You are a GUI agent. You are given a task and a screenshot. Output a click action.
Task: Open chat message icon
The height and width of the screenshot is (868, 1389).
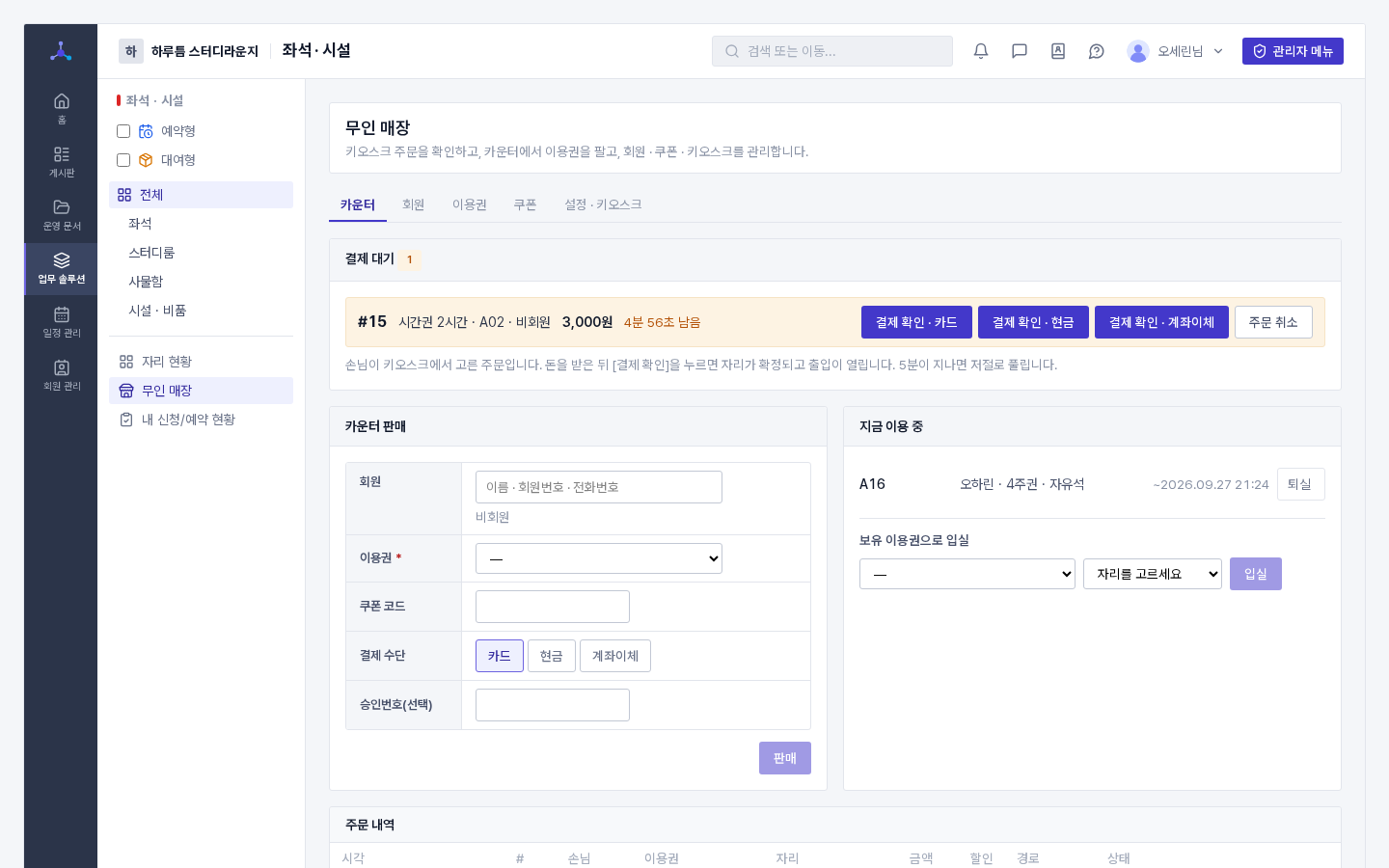click(1020, 51)
